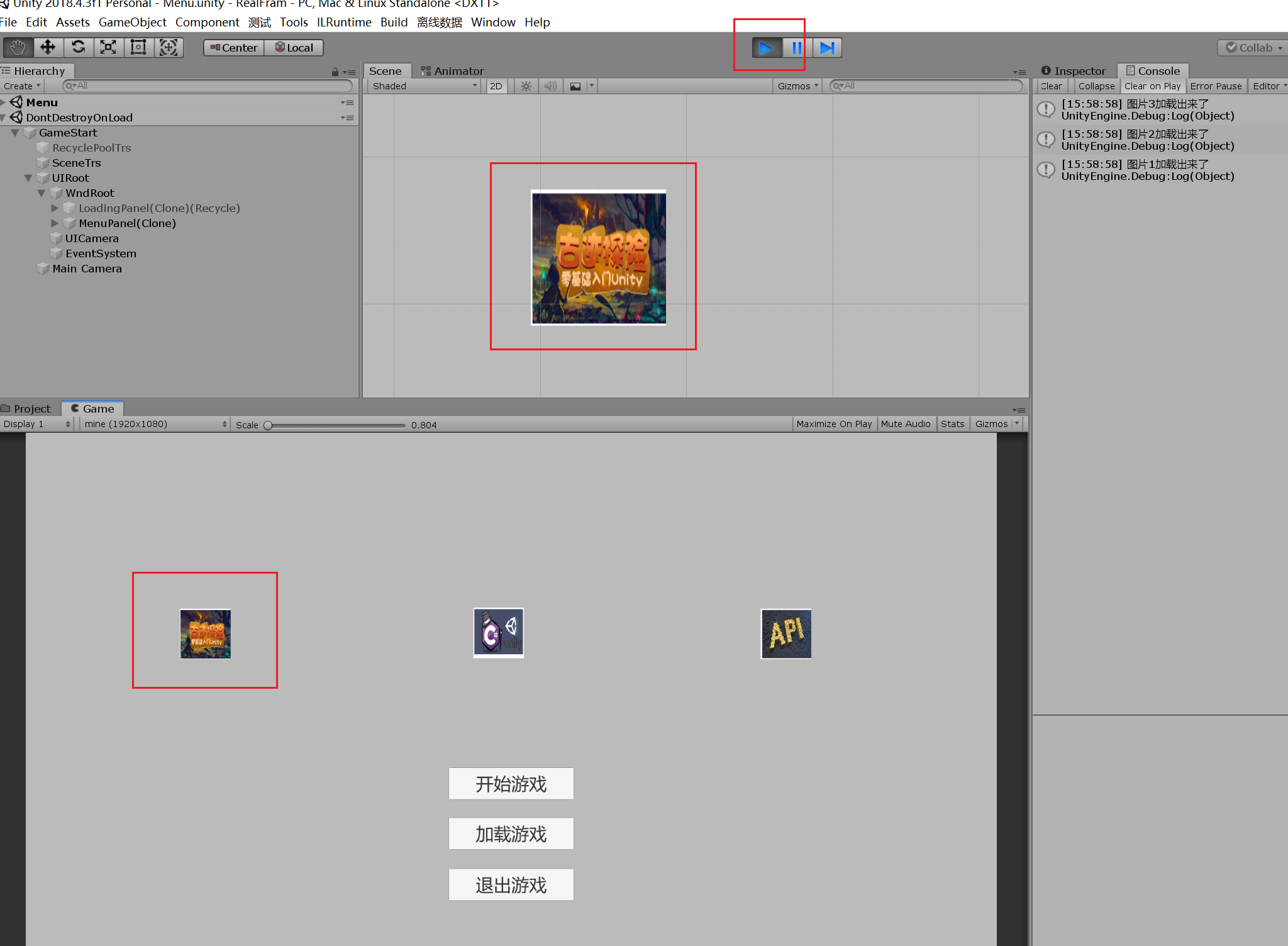Switch to the Inspector tab
This screenshot has width=1288, height=946.
point(1074,71)
